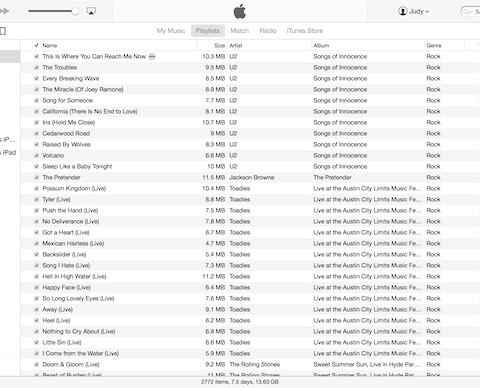Screen dimensions: 480x388
Task: Select Sleep Like a Baby Tonight
Action: click(77, 166)
